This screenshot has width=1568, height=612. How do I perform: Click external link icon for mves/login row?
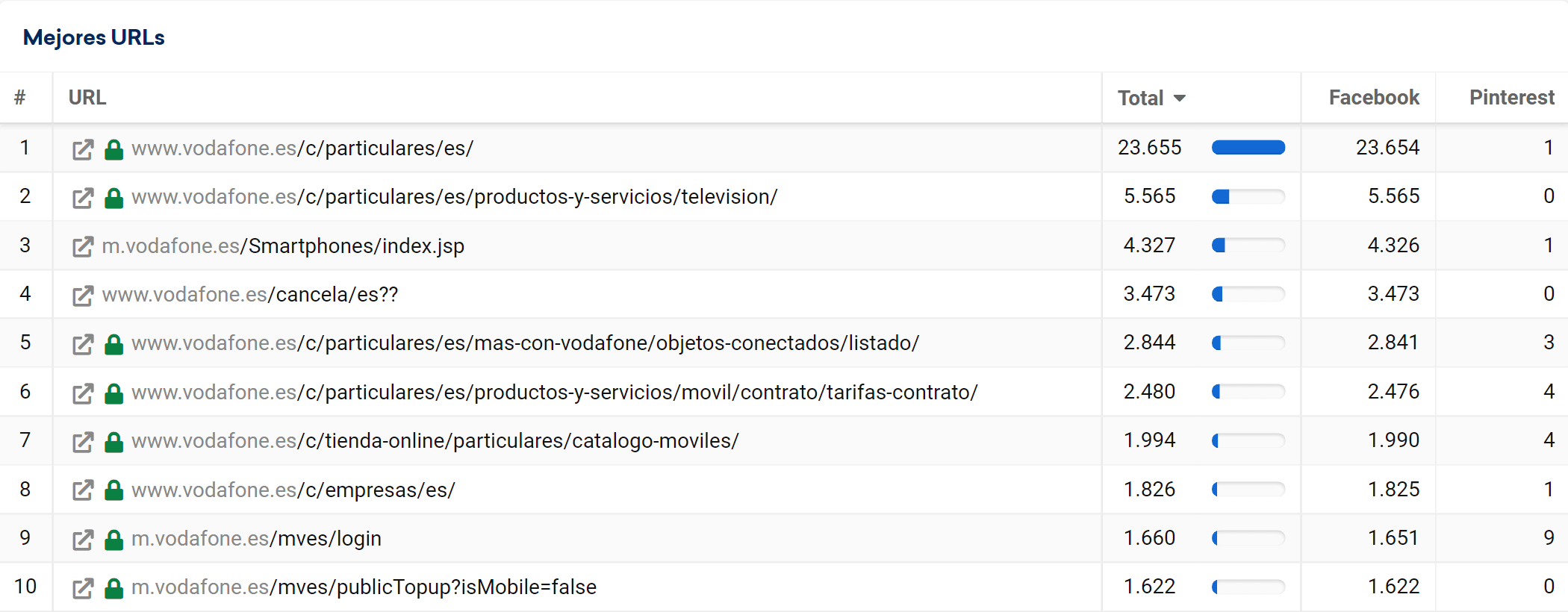click(82, 540)
